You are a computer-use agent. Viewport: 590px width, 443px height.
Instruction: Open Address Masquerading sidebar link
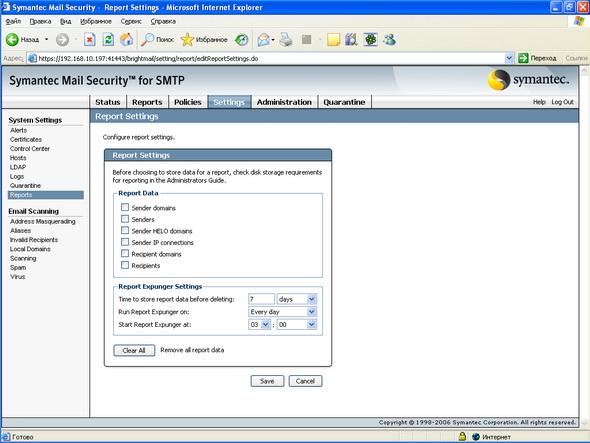tap(43, 221)
